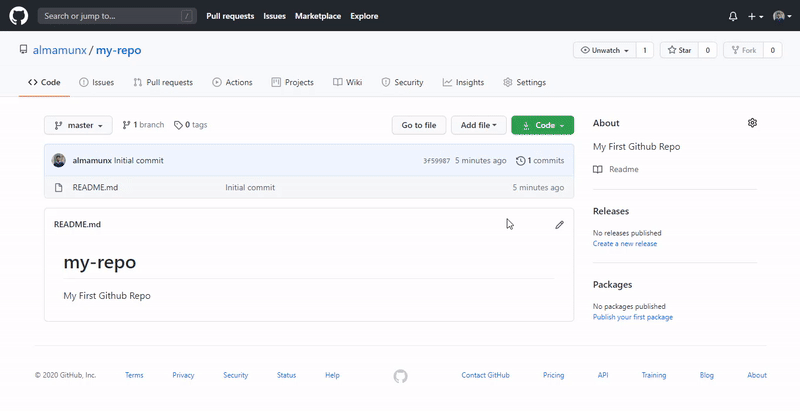The height and width of the screenshot is (411, 800).
Task: Click the GitHub Octocat logo in header
Action: [x=19, y=16]
